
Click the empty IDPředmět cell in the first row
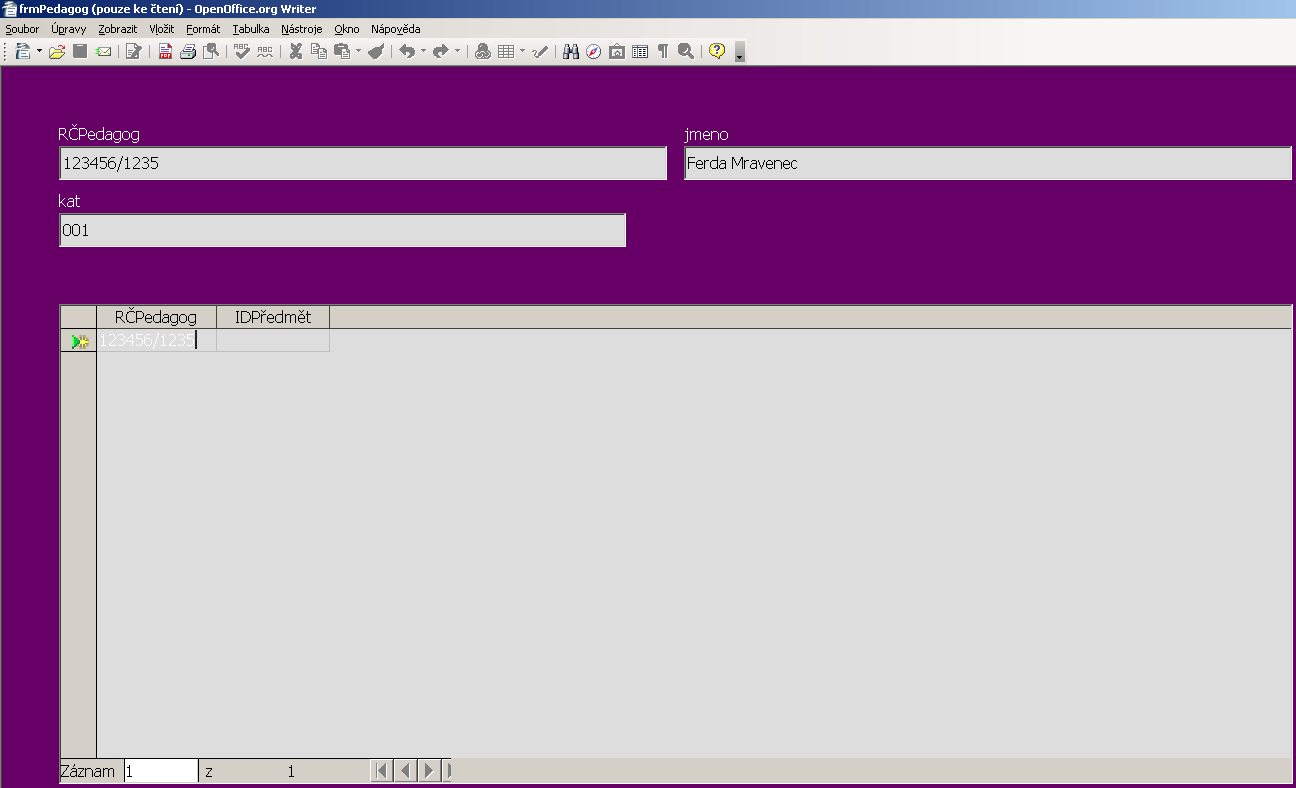tap(273, 340)
